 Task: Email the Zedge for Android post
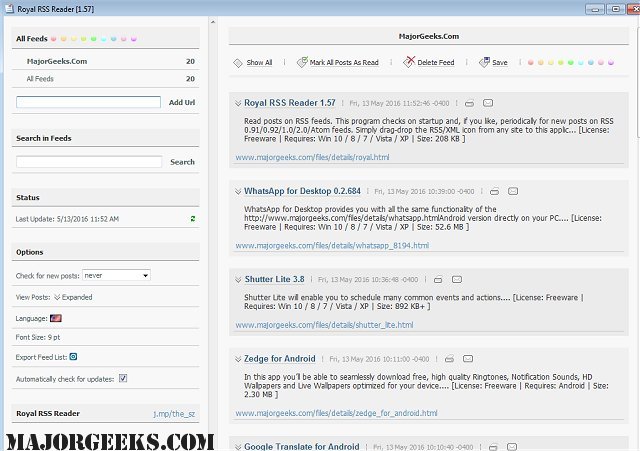(468, 358)
